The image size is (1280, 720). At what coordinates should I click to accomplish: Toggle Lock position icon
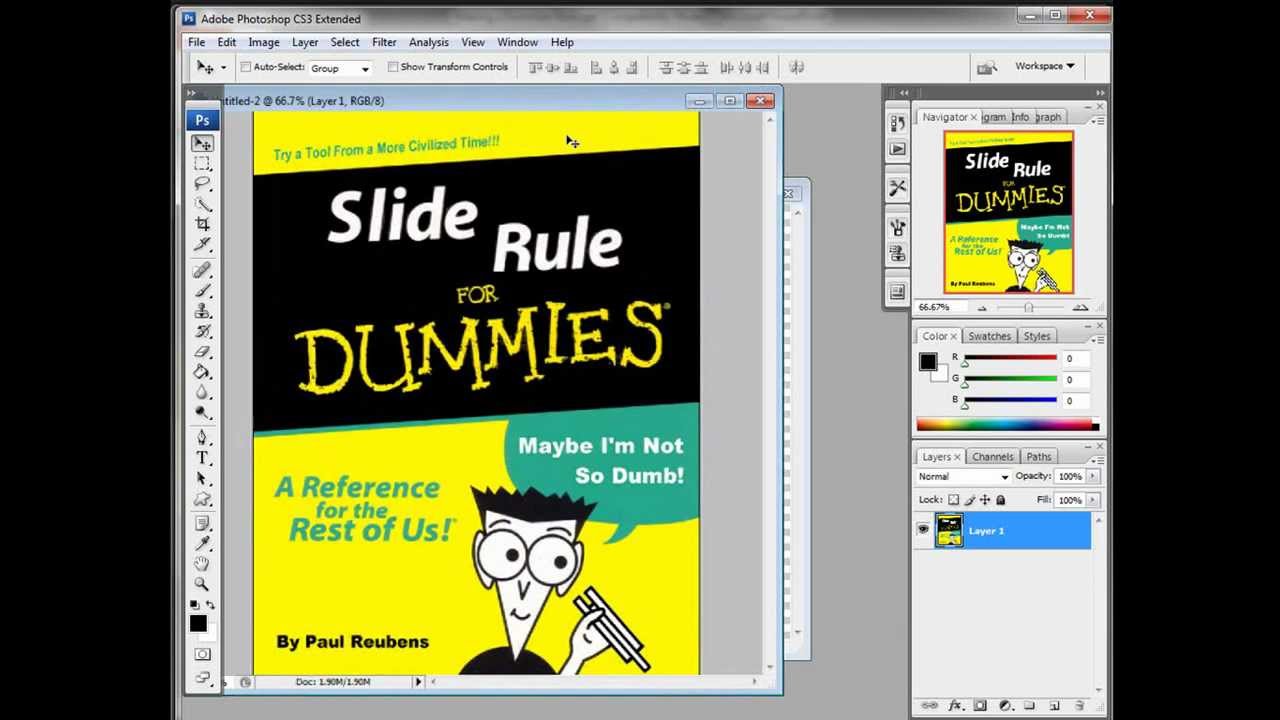(985, 500)
